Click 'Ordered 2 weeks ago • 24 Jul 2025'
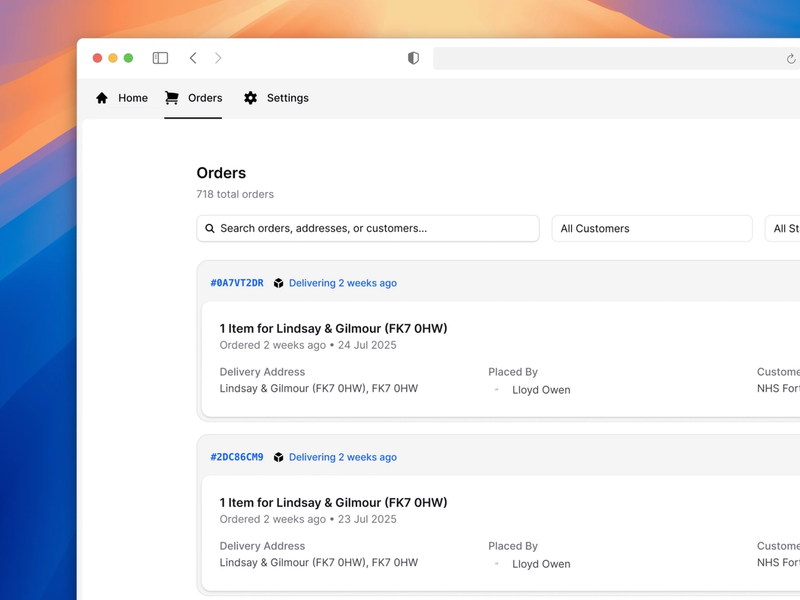The width and height of the screenshot is (800, 600). tap(308, 345)
